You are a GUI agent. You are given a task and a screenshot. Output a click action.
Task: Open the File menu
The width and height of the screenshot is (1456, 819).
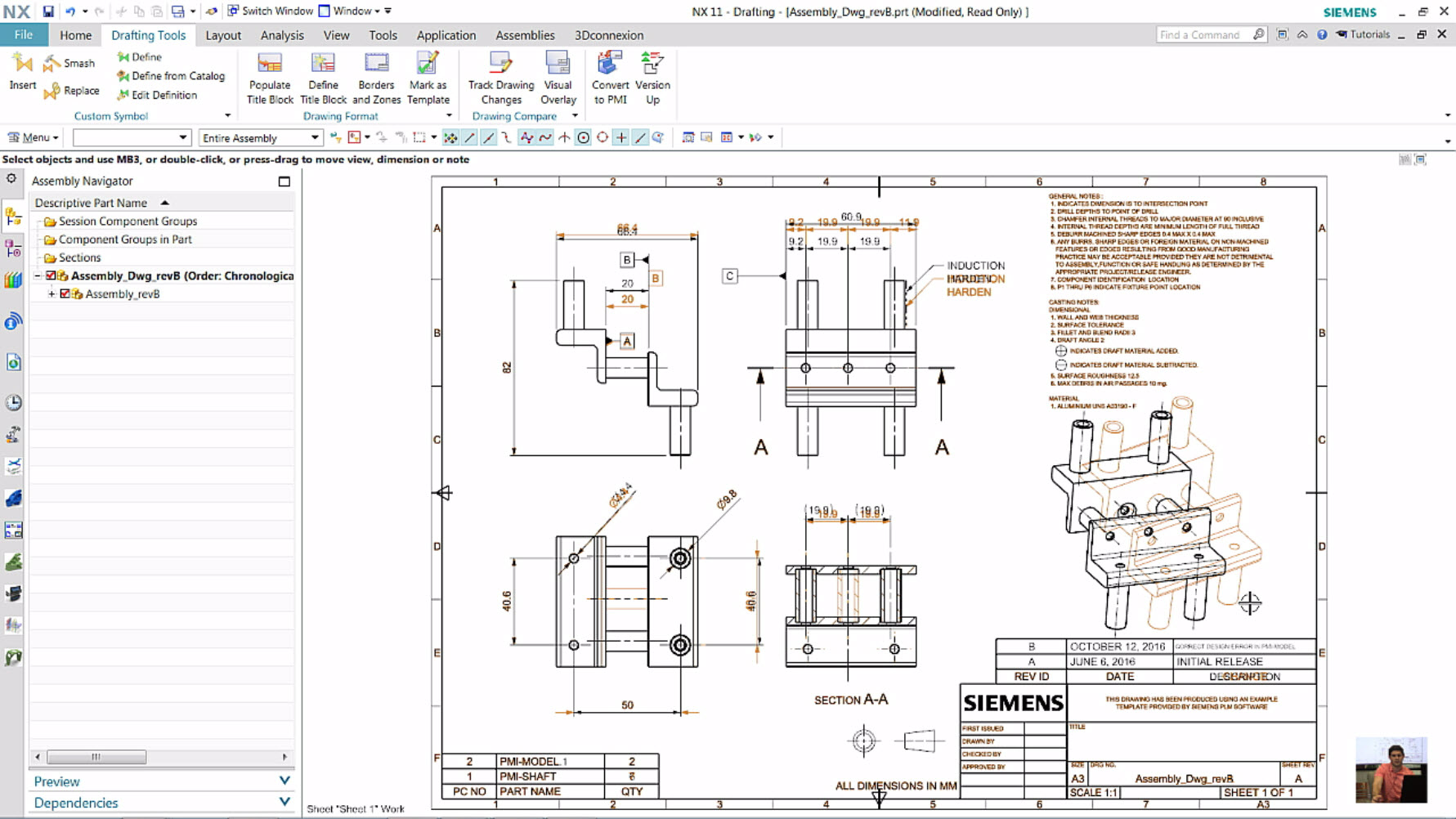coord(24,35)
